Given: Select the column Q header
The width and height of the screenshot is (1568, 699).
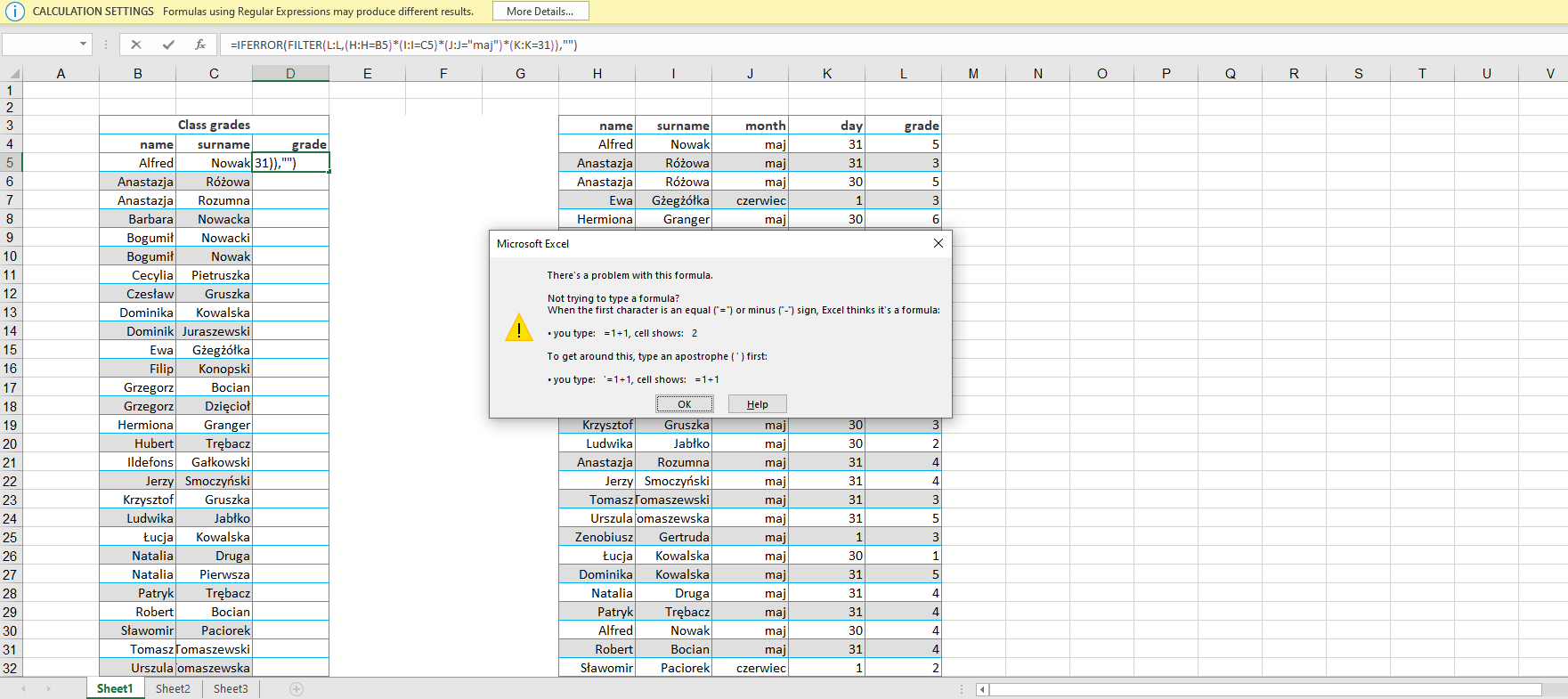Looking at the screenshot, I should [1231, 74].
